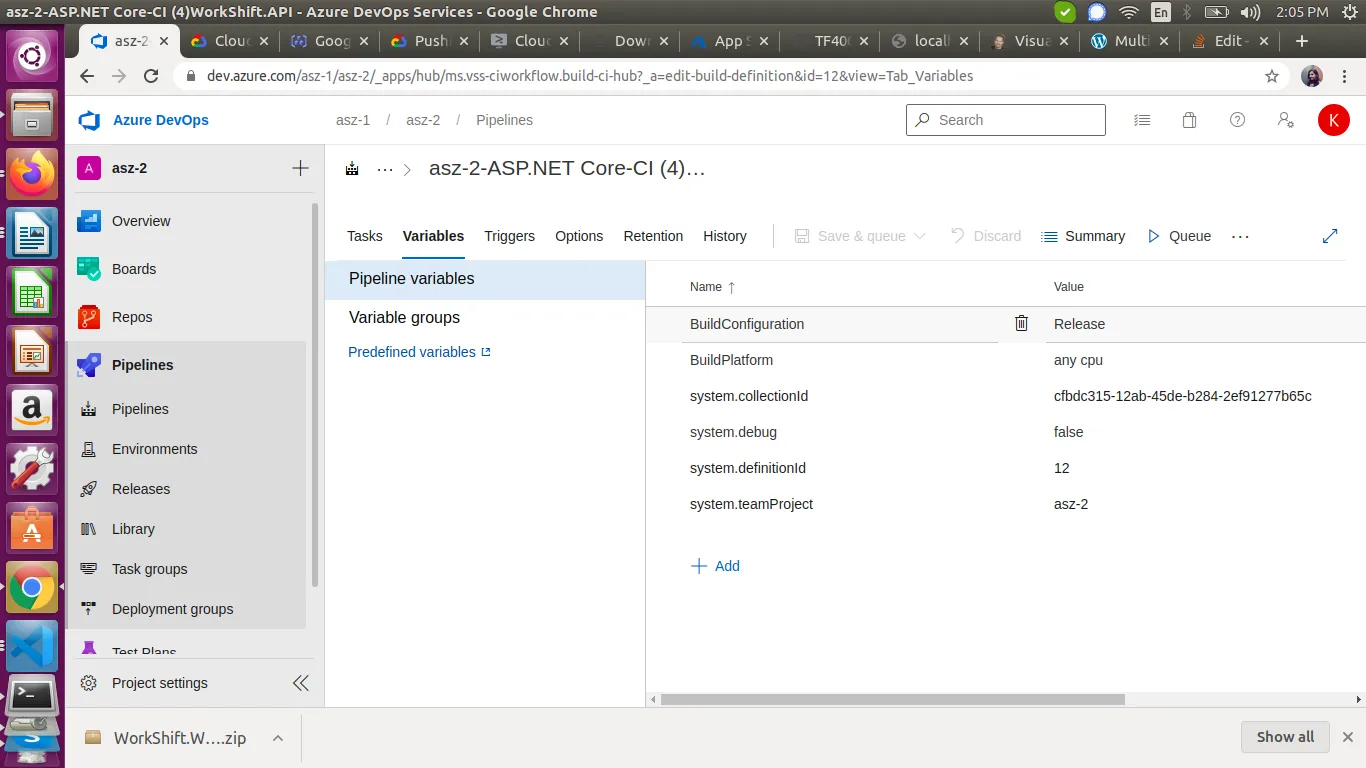Click the Search input field

tap(1006, 120)
